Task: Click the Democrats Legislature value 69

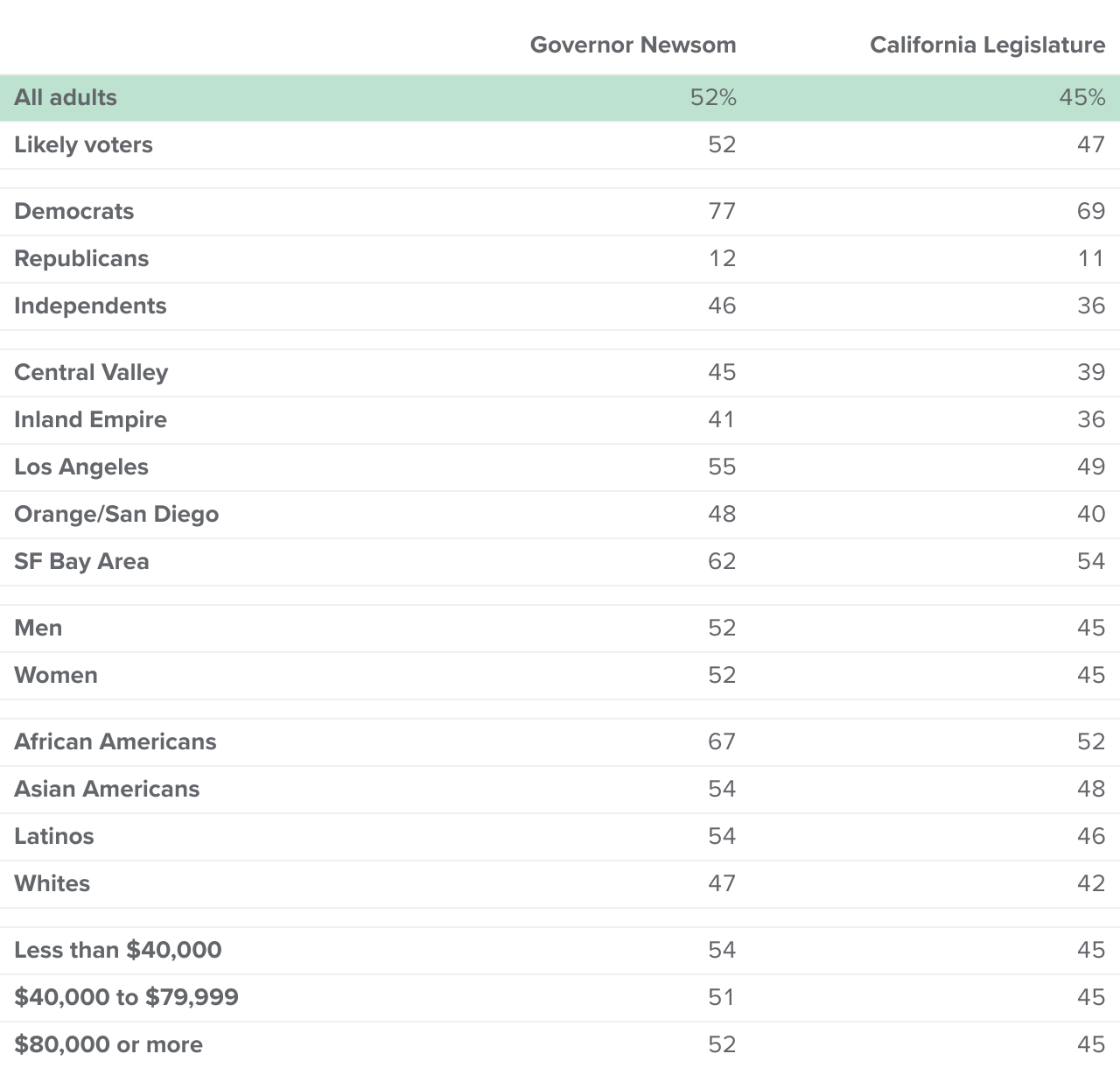Action: coord(1091,211)
